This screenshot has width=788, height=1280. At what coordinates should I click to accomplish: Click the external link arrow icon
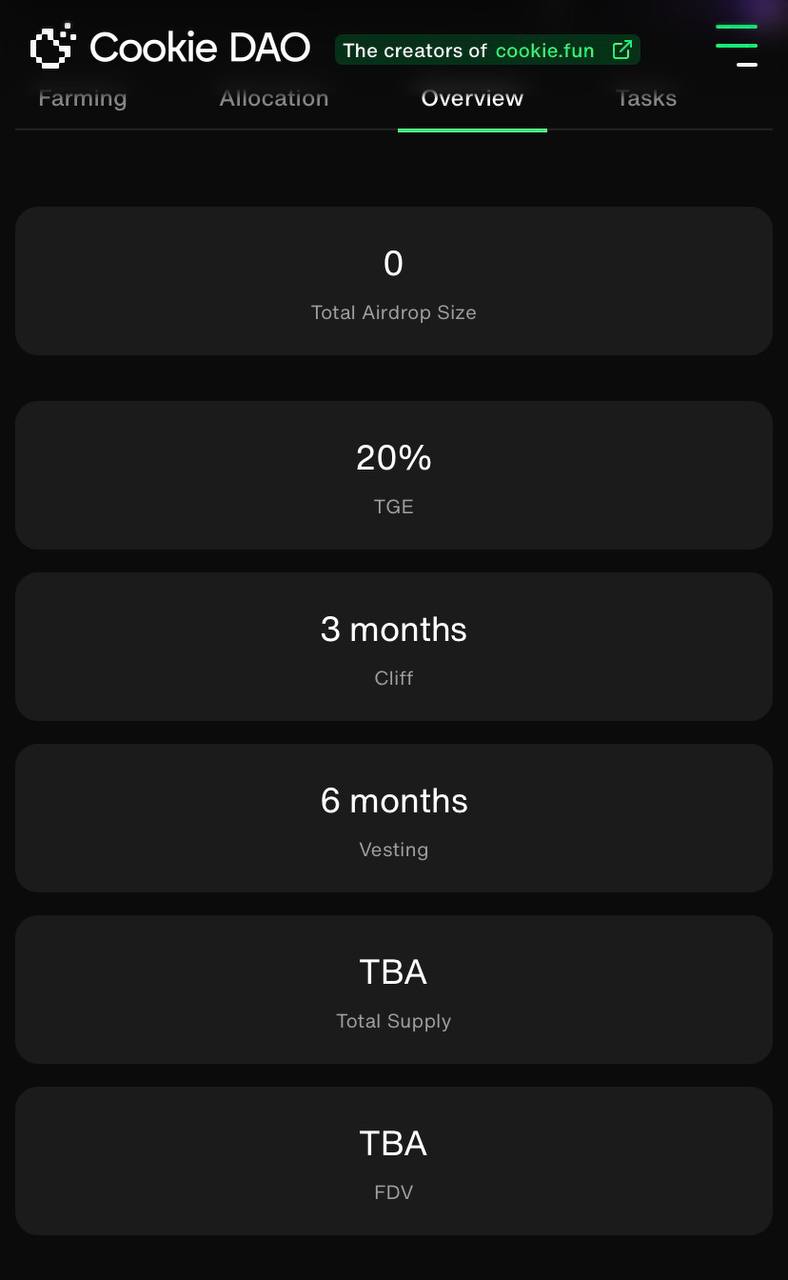point(621,50)
